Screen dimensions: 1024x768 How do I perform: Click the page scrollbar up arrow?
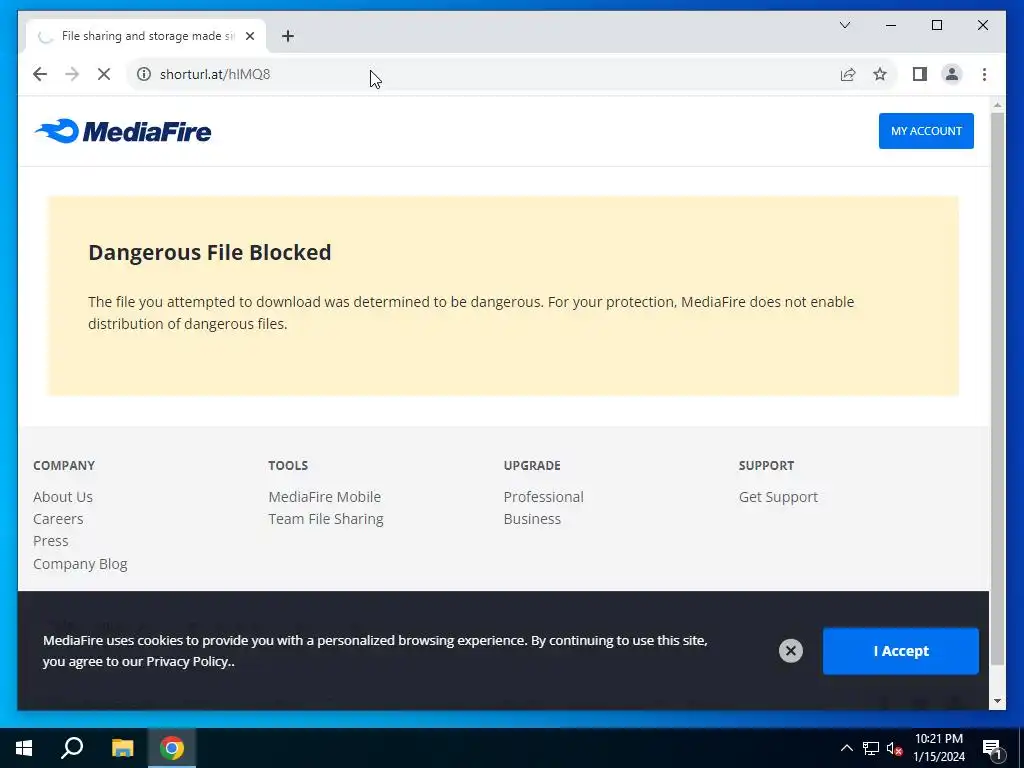coord(997,105)
